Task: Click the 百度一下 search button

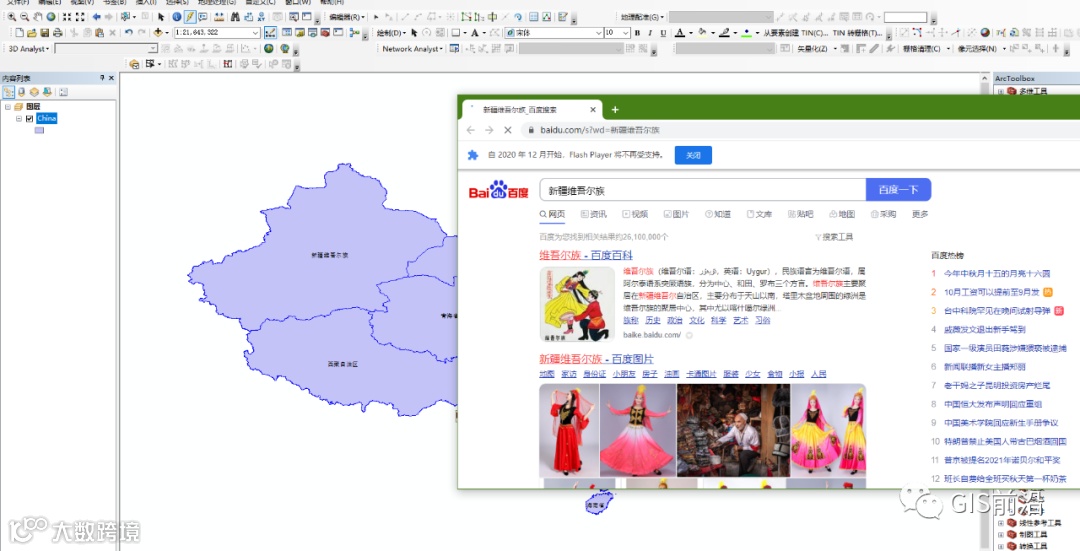Action: pyautogui.click(x=898, y=189)
